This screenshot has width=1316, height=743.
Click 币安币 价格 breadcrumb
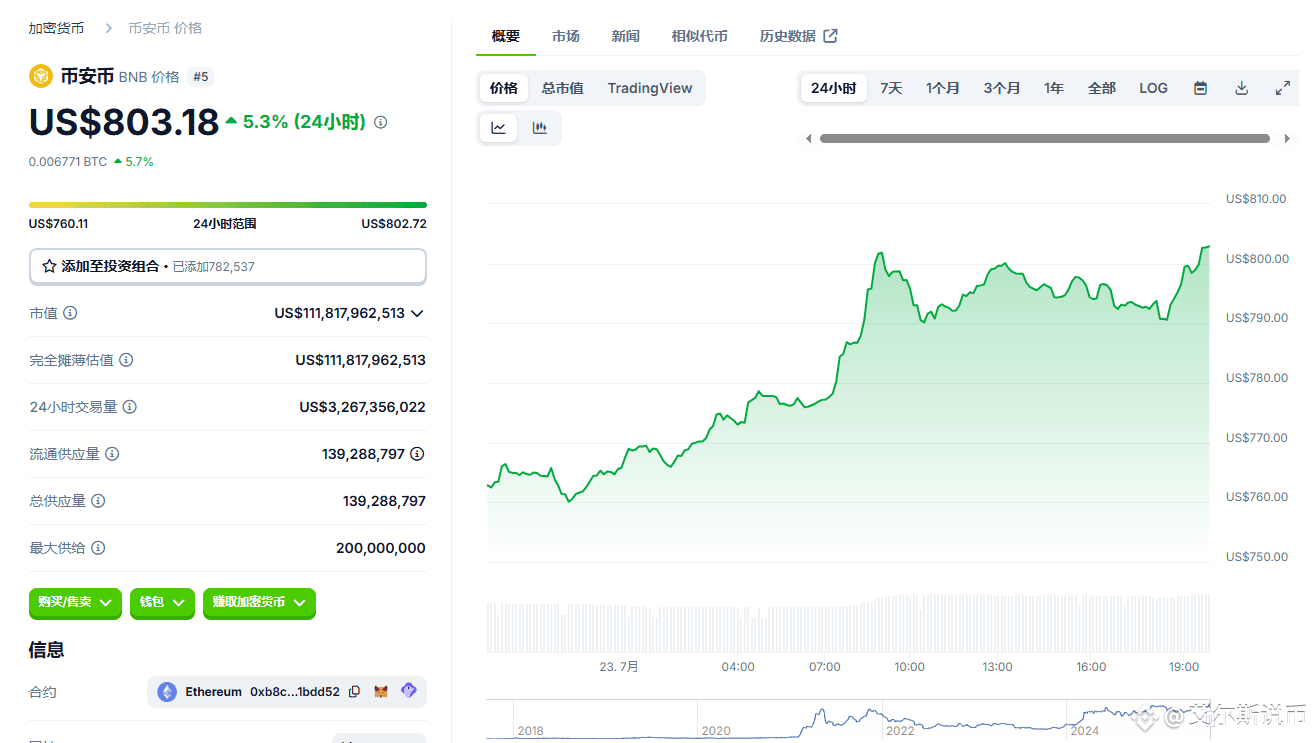pyautogui.click(x=166, y=28)
